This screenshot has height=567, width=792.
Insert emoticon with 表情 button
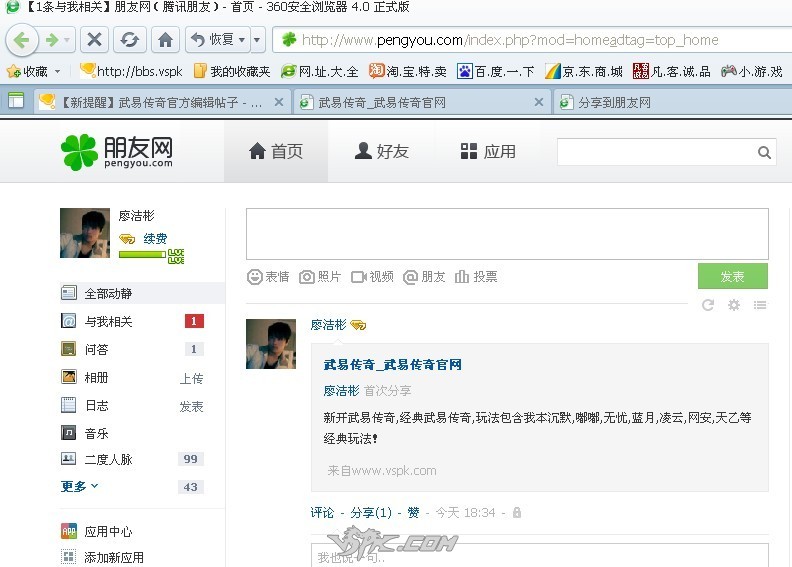coord(268,277)
